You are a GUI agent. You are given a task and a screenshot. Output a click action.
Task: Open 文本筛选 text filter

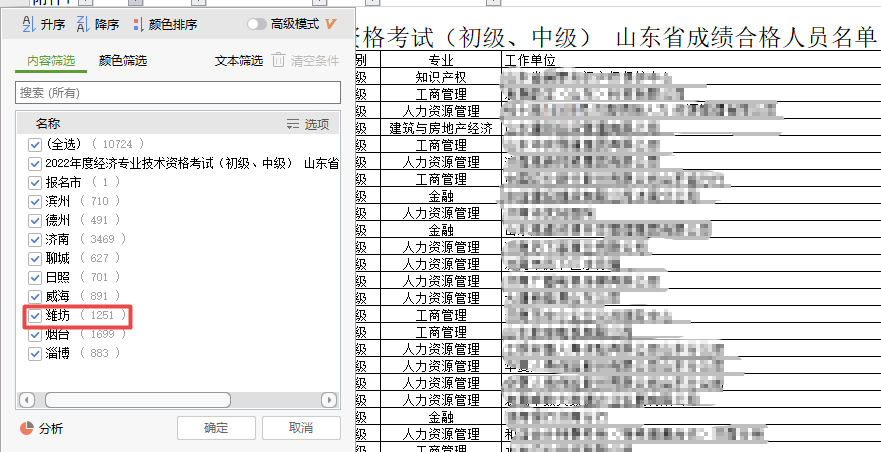(239, 61)
